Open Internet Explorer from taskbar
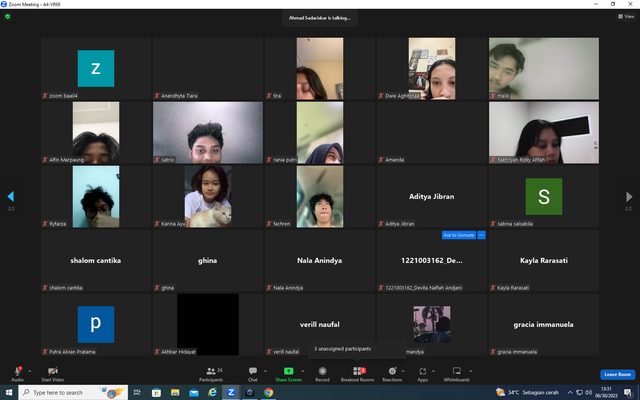Screen dimensions: 640x400 212,392
